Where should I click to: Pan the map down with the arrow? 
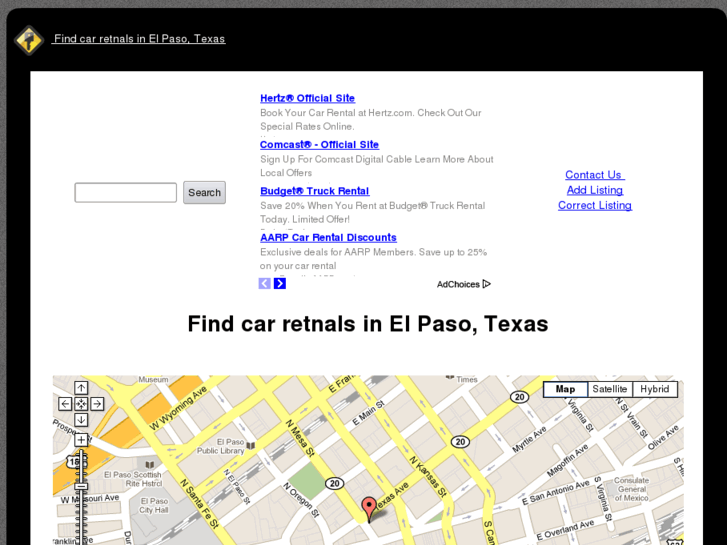click(x=81, y=420)
